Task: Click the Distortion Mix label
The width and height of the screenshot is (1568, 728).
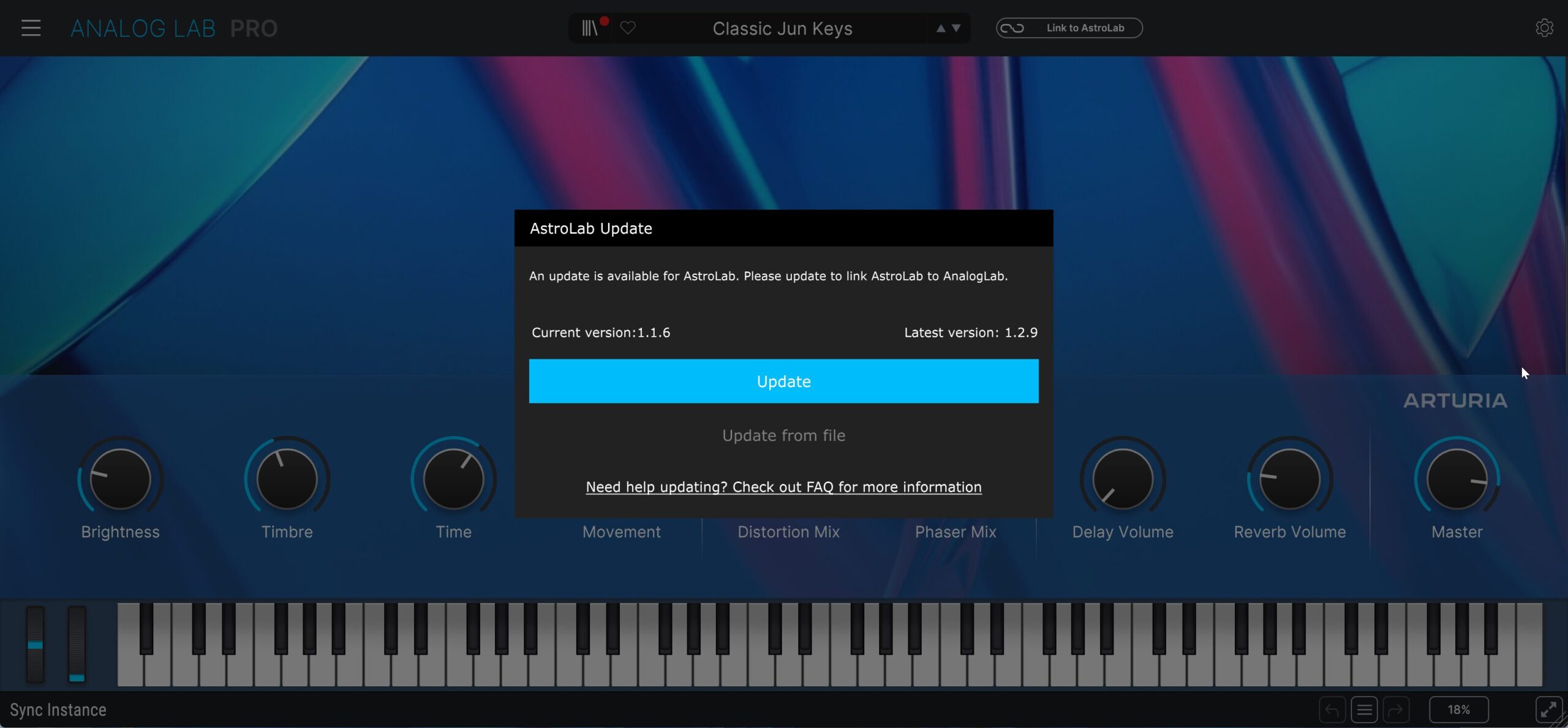Action: (x=788, y=531)
